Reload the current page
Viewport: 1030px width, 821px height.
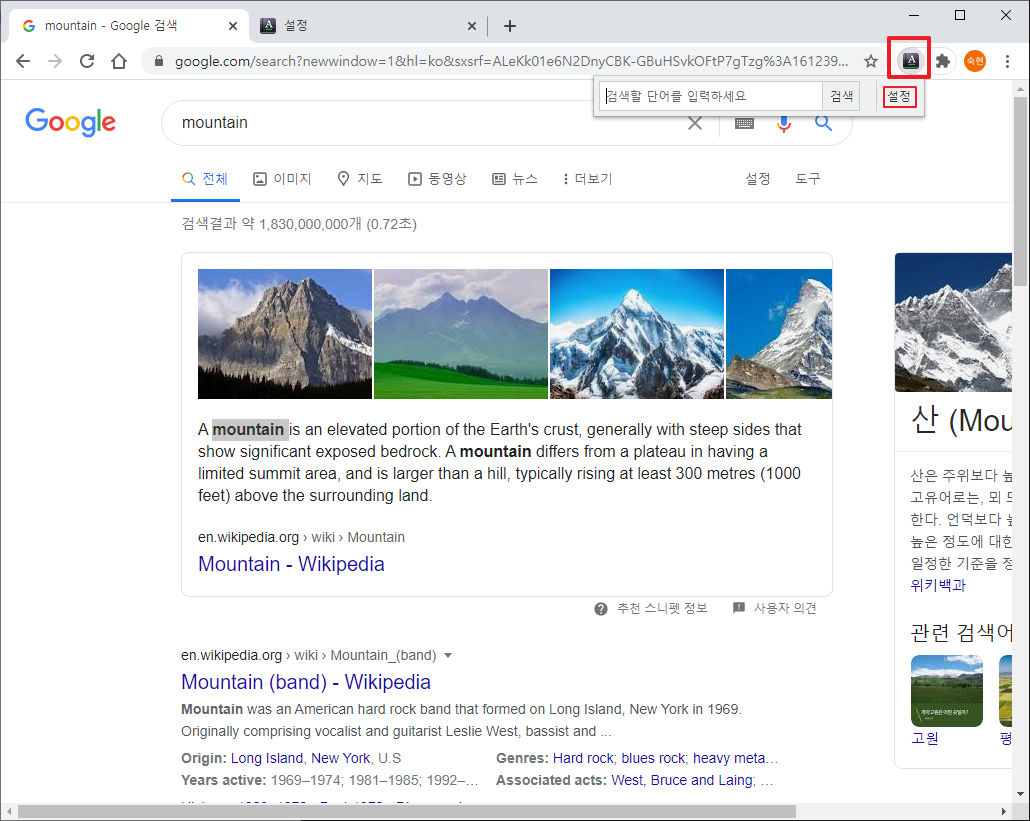pyautogui.click(x=87, y=61)
